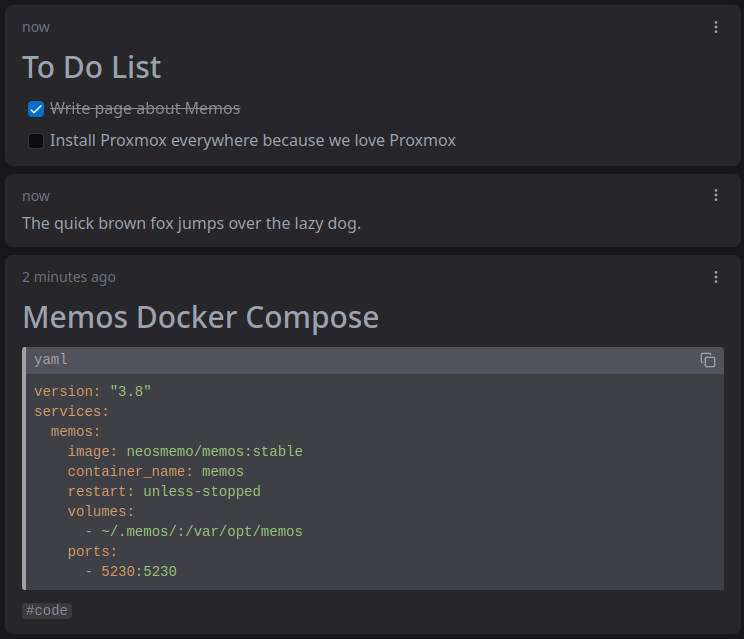This screenshot has height=639, width=744.
Task: Click the strikethrough text 'Write page about Memos'
Action: coord(145,109)
